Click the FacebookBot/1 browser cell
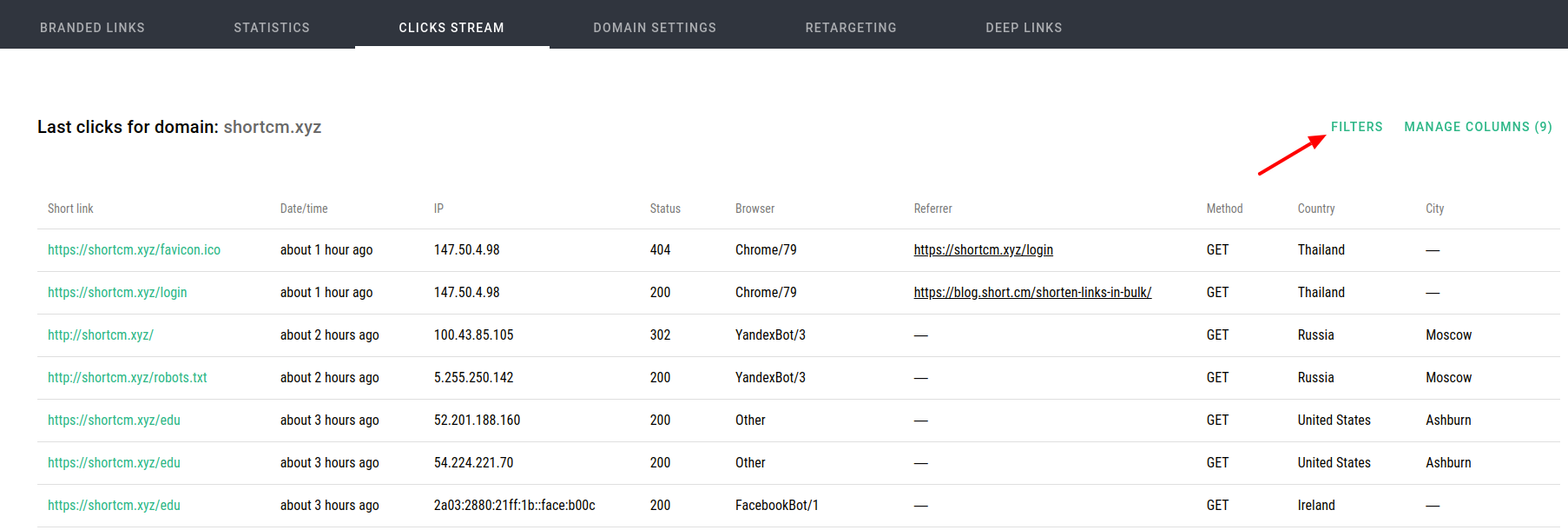Viewport: 1568px width, 530px height. point(777,506)
